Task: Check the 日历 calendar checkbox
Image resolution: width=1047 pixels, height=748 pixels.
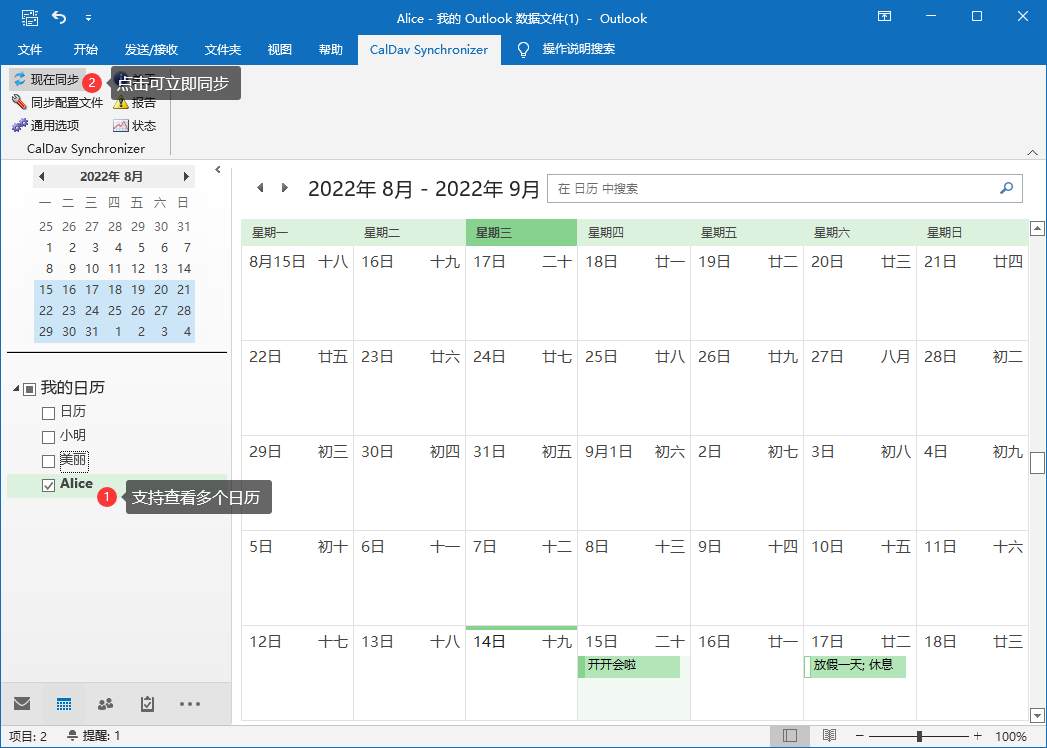Action: coord(48,413)
